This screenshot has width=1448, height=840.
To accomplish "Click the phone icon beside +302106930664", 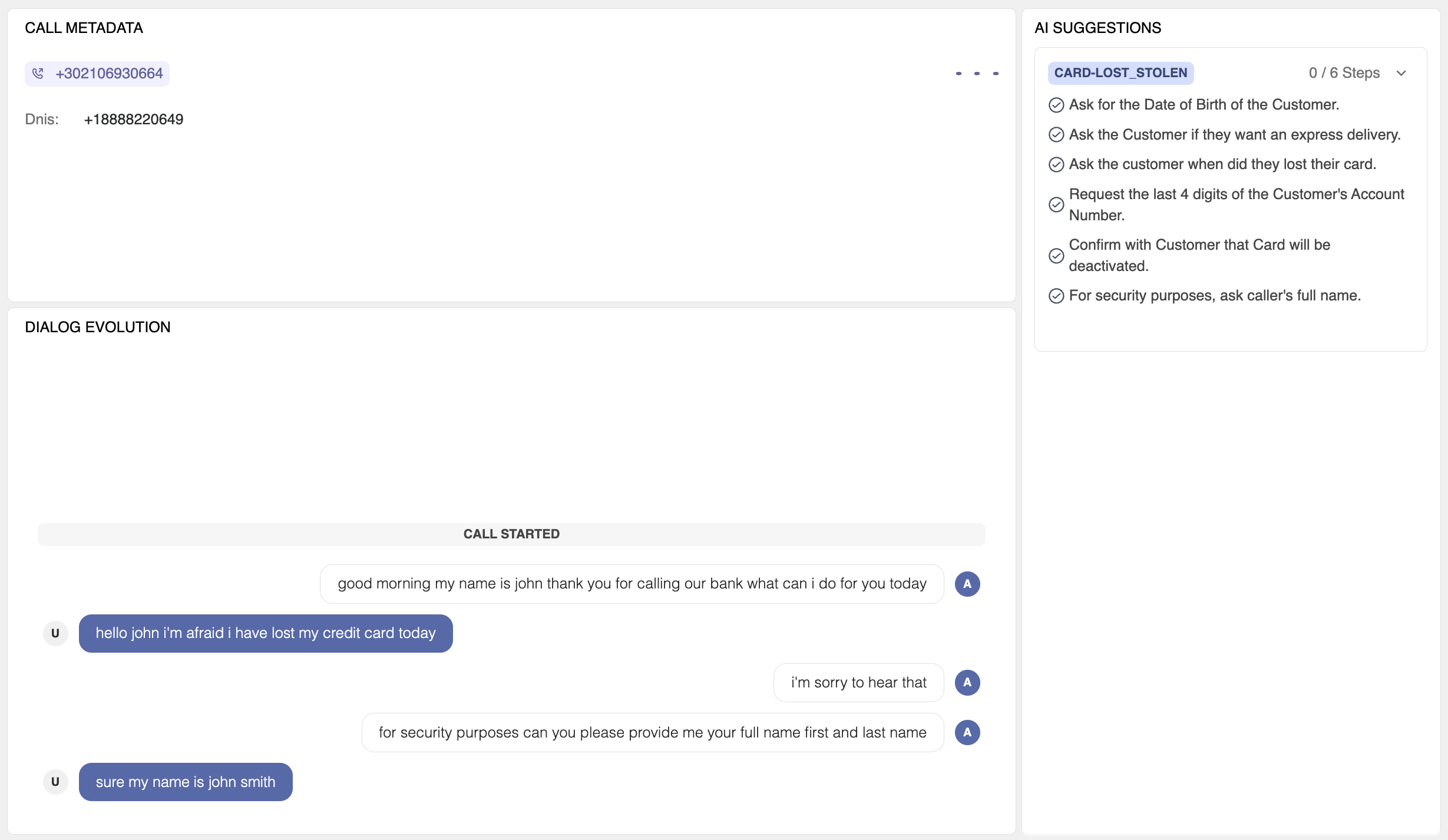I will (38, 73).
